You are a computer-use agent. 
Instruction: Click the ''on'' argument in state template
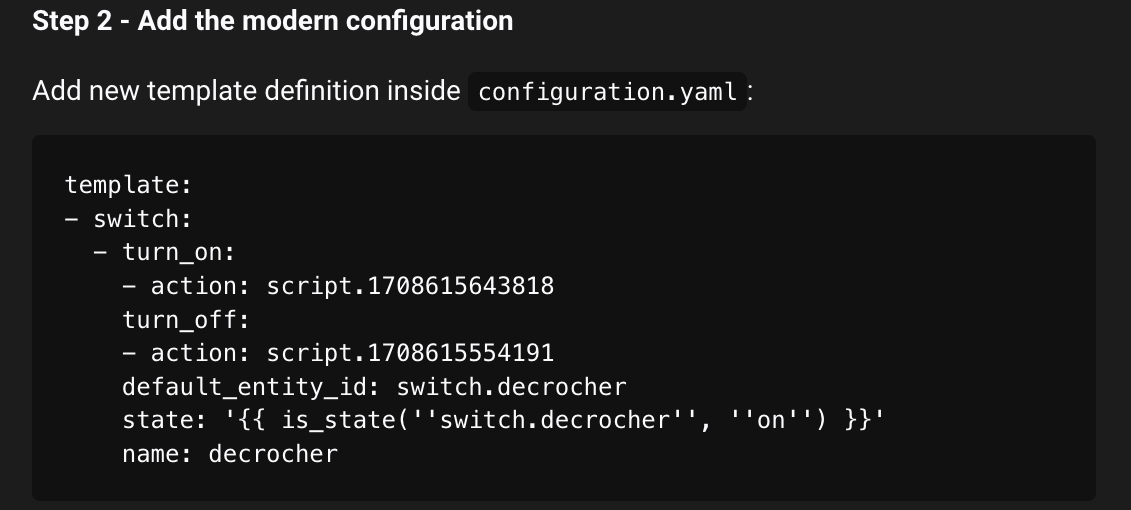771,420
